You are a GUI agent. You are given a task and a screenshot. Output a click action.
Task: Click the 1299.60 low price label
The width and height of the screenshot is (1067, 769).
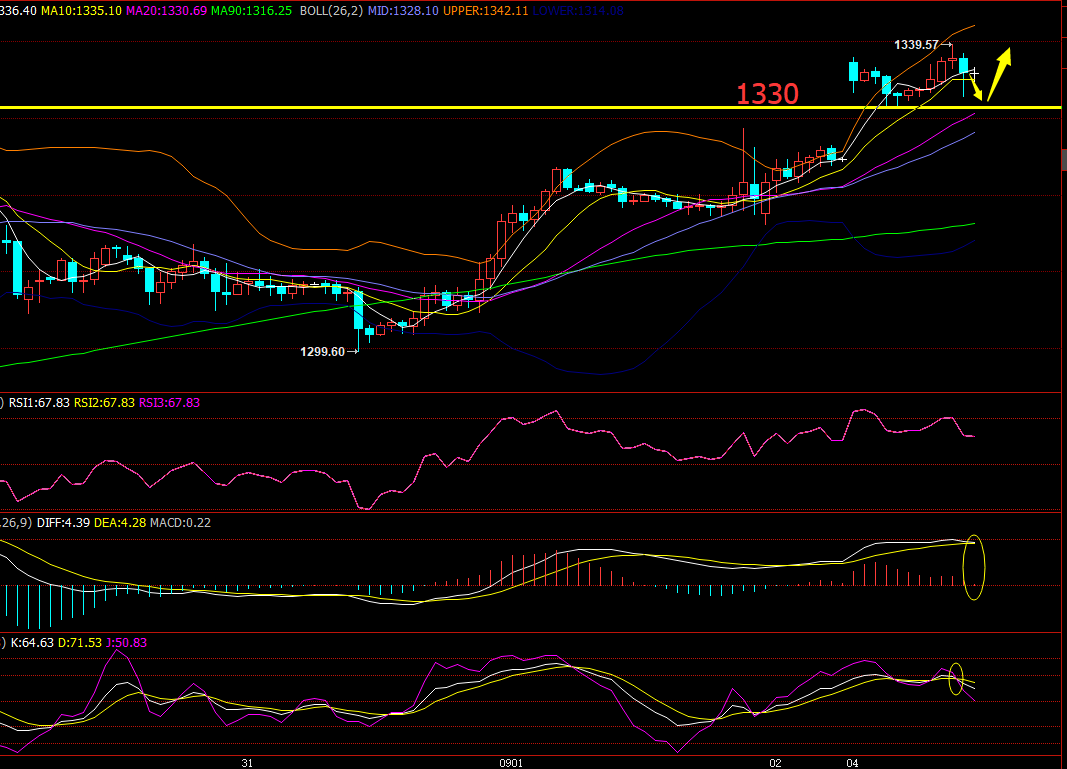[x=323, y=352]
